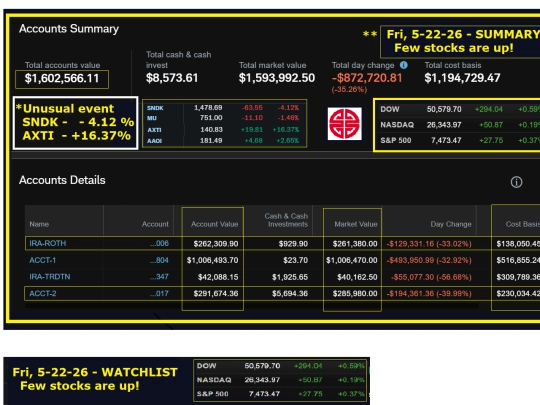Click account number ...804
Image resolution: width=540 pixels, height=405 pixels.
point(159,260)
